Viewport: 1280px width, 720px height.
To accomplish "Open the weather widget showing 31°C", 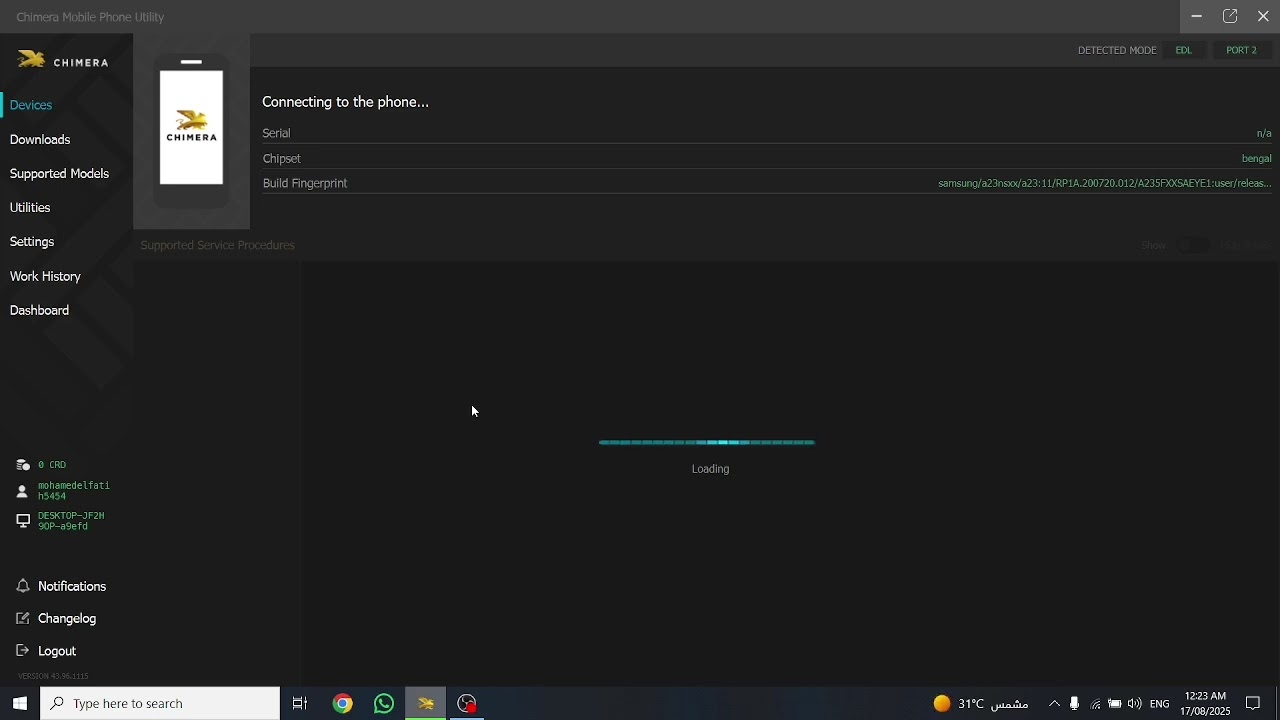I will (x=981, y=704).
